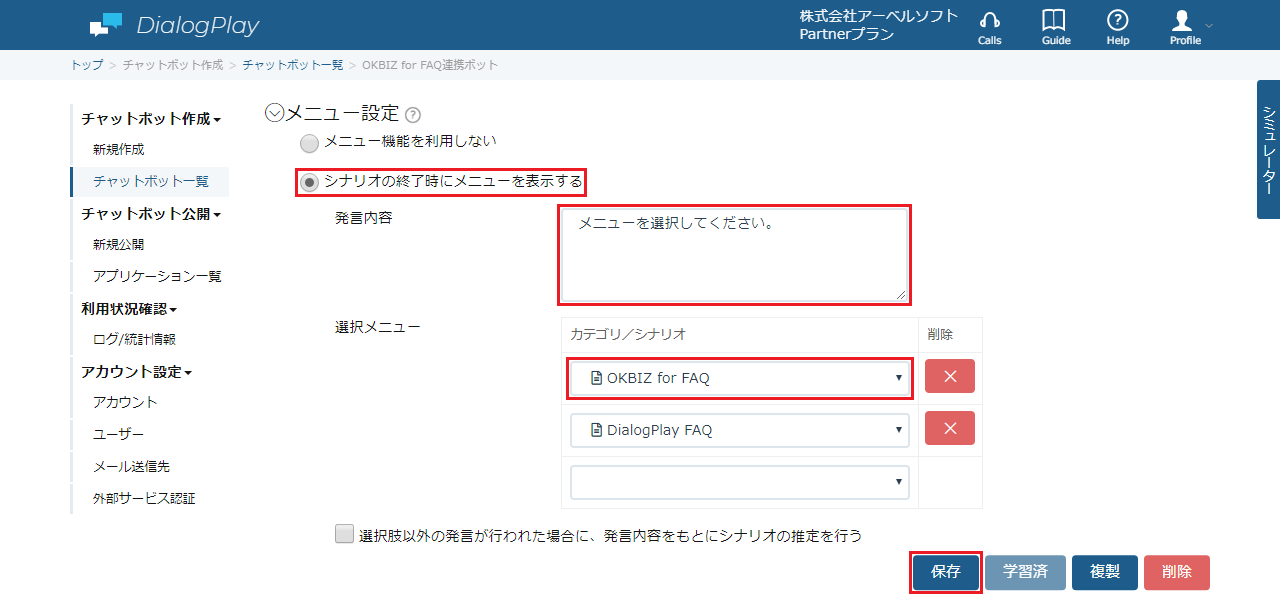The width and height of the screenshot is (1280, 600).
Task: Expand the 利用状況確認 sidebar section
Action: 129,309
